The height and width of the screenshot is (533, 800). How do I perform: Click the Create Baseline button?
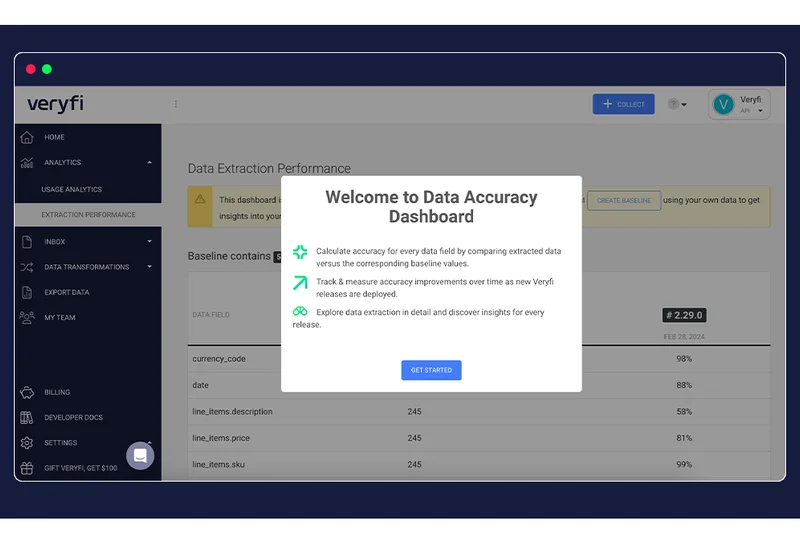pos(623,200)
